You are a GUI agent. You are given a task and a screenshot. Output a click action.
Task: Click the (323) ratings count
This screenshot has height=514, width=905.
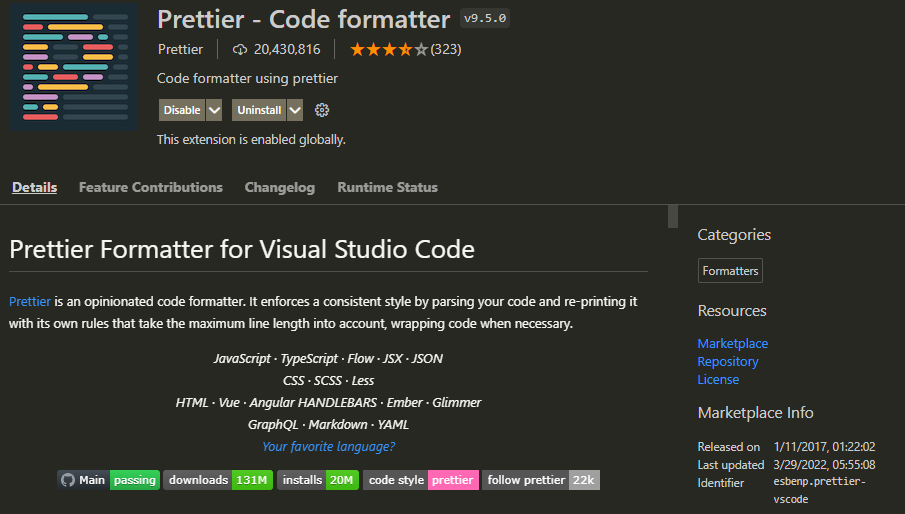(446, 50)
